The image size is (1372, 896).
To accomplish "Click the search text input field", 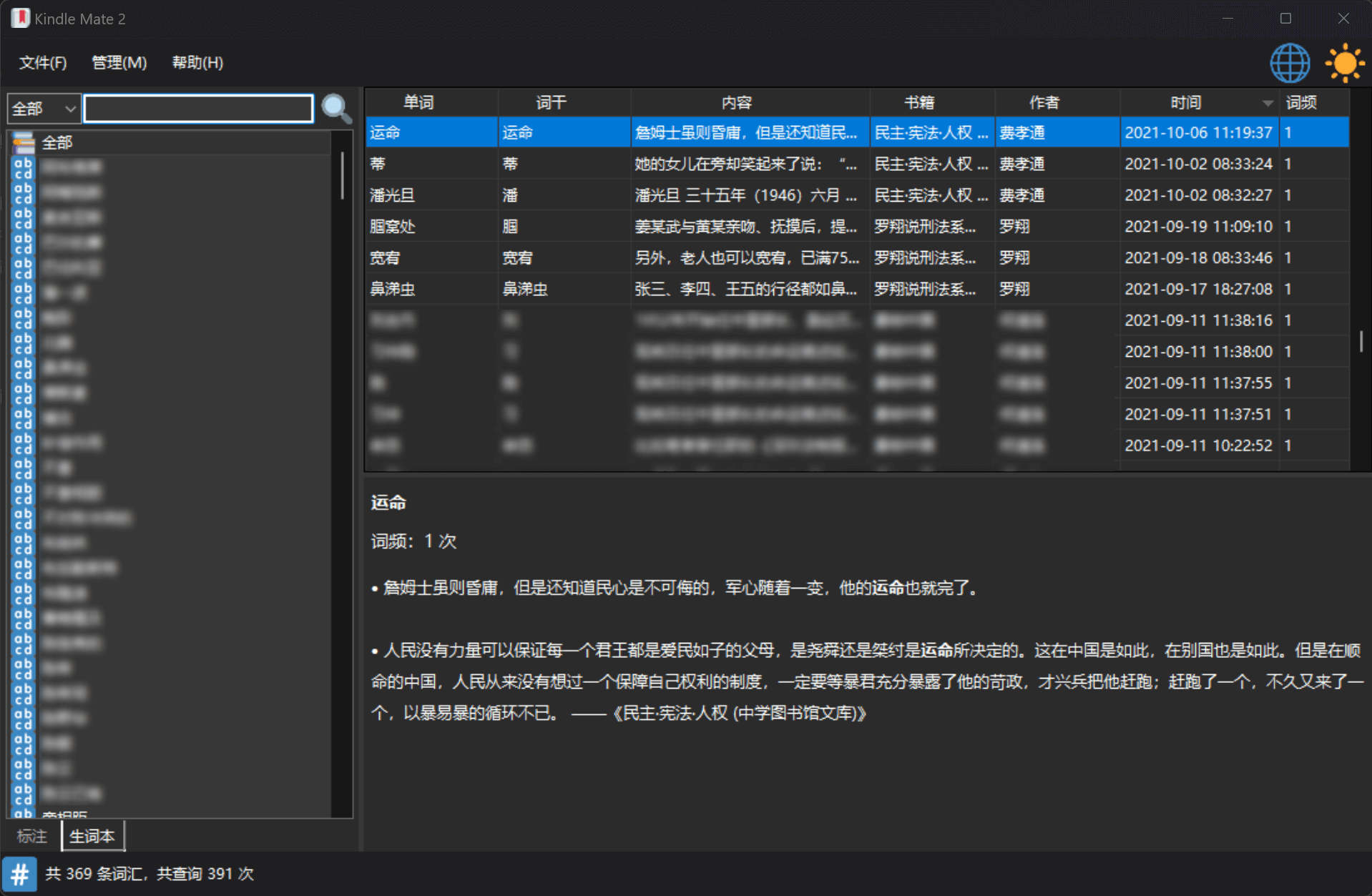I will [198, 109].
